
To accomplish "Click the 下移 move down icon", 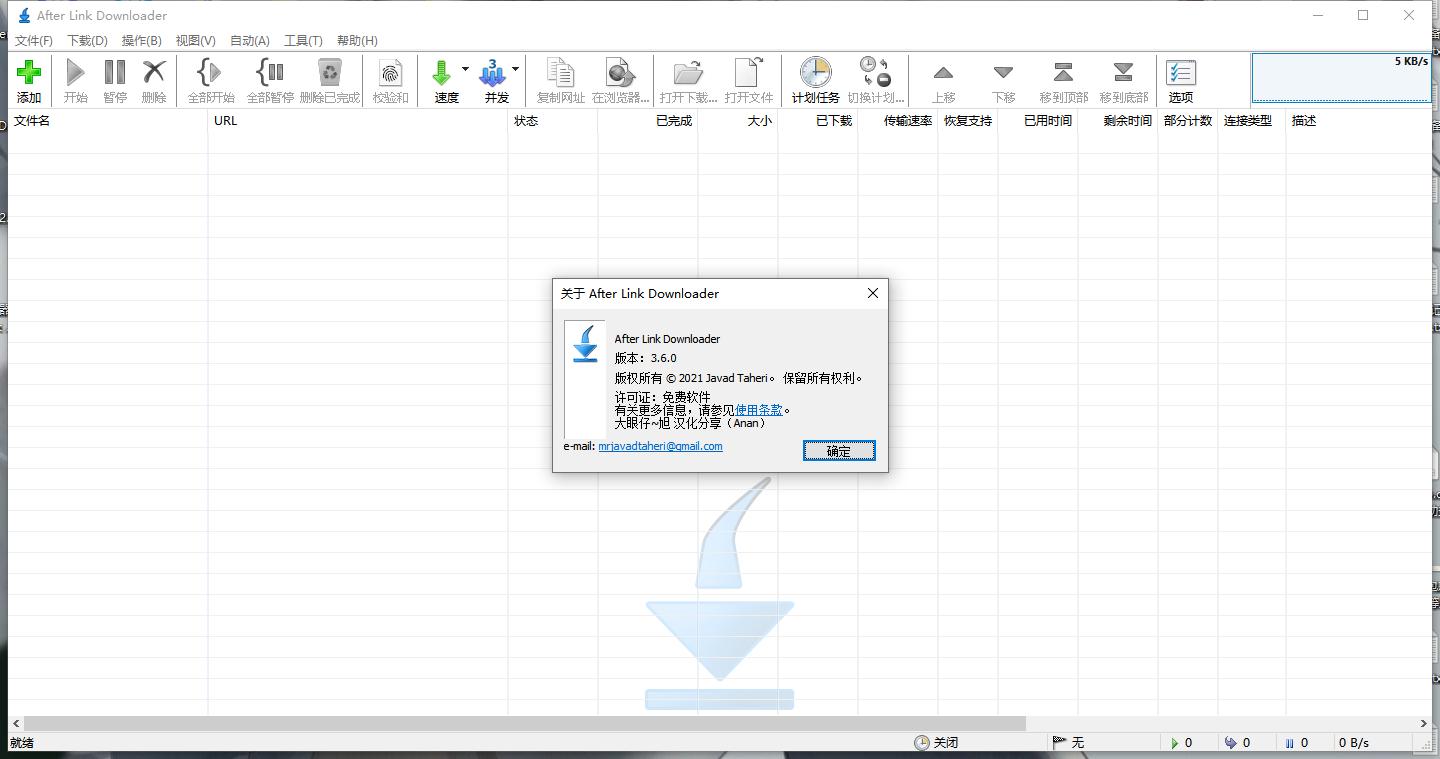I will pyautogui.click(x=1003, y=73).
